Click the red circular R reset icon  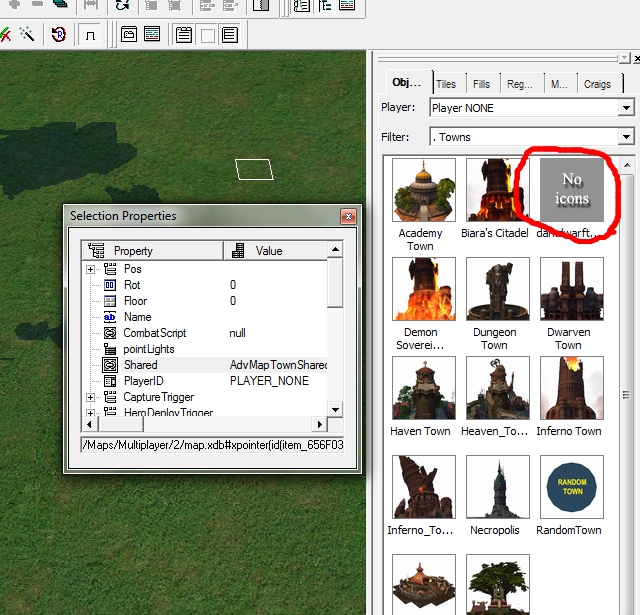(59, 35)
